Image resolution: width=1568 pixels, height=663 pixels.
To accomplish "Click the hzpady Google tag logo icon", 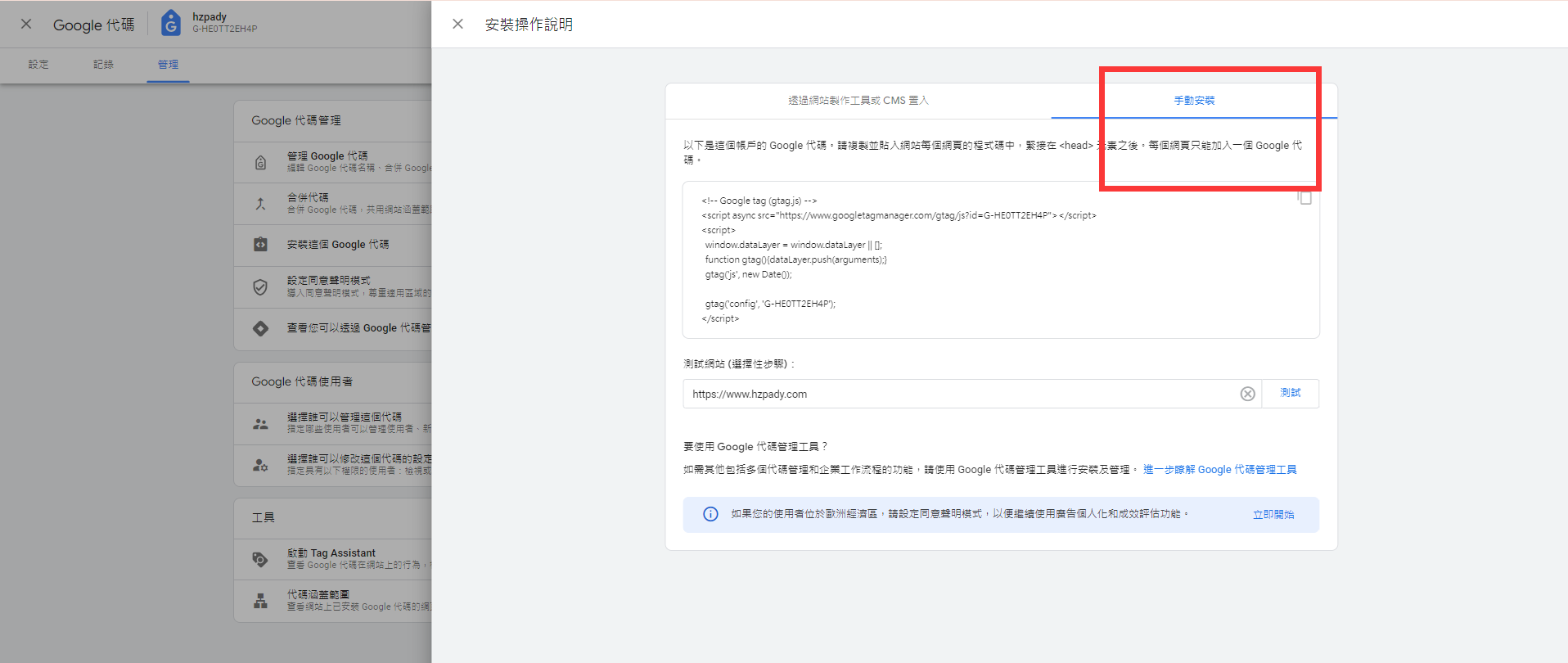I will [170, 23].
